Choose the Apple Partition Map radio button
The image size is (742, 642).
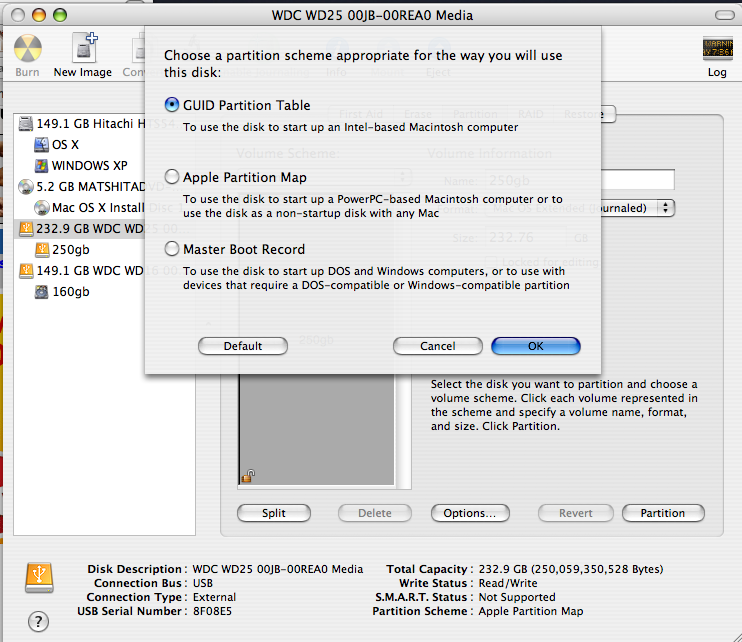(x=172, y=177)
